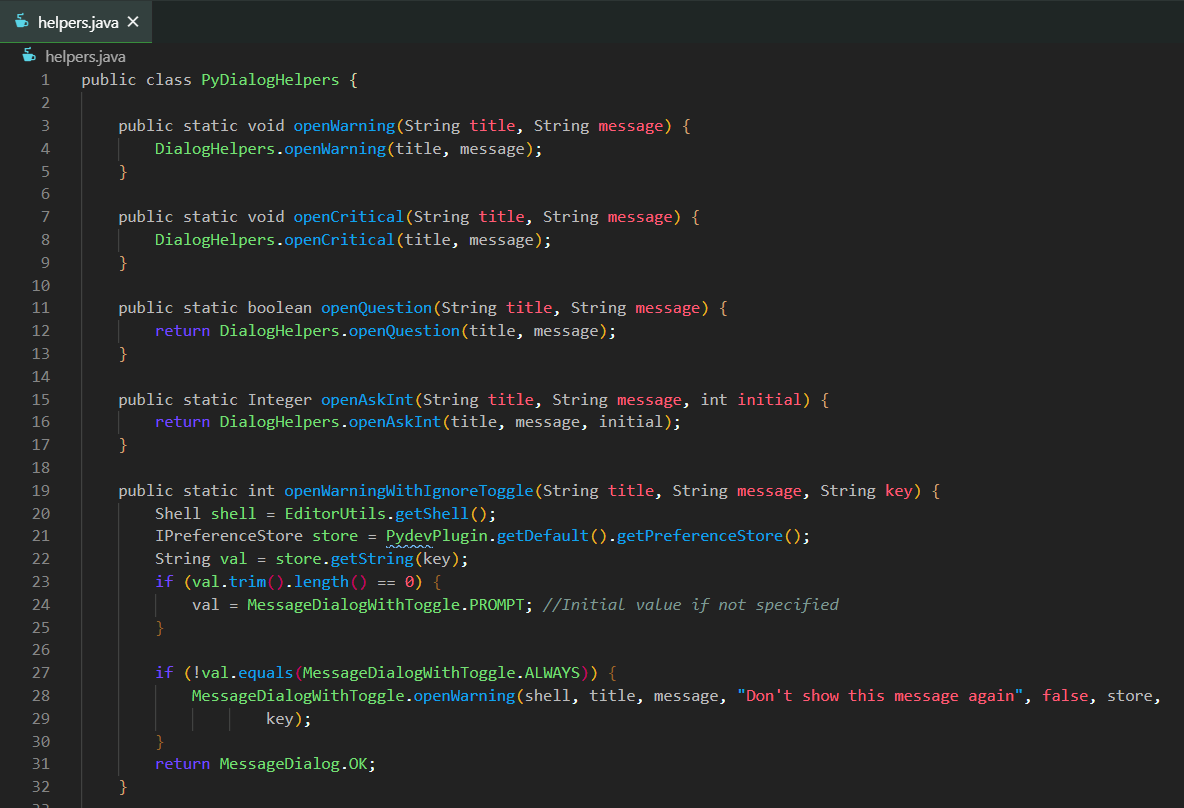1184x808 pixels.
Task: Click the Integer return type on line 15
Action: tap(279, 399)
